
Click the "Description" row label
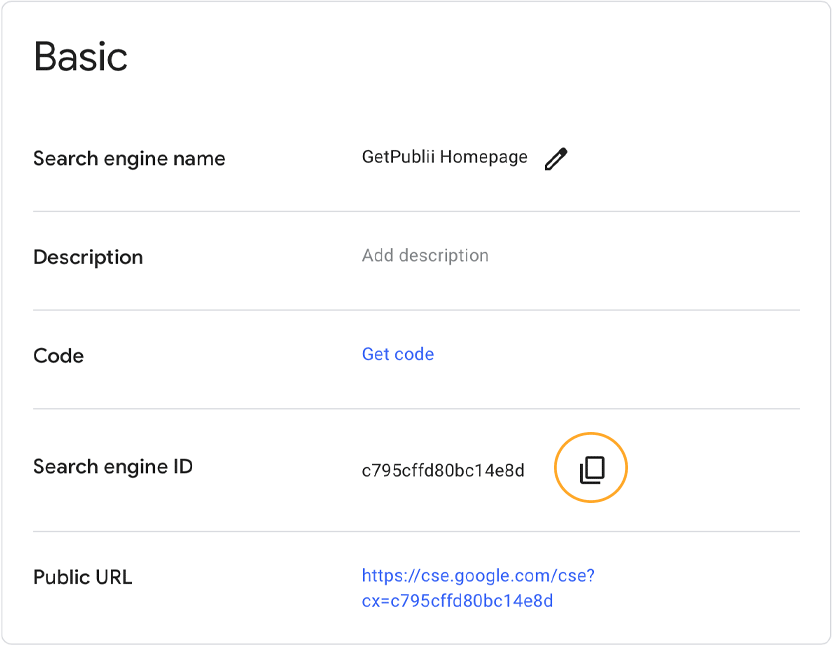[88, 257]
